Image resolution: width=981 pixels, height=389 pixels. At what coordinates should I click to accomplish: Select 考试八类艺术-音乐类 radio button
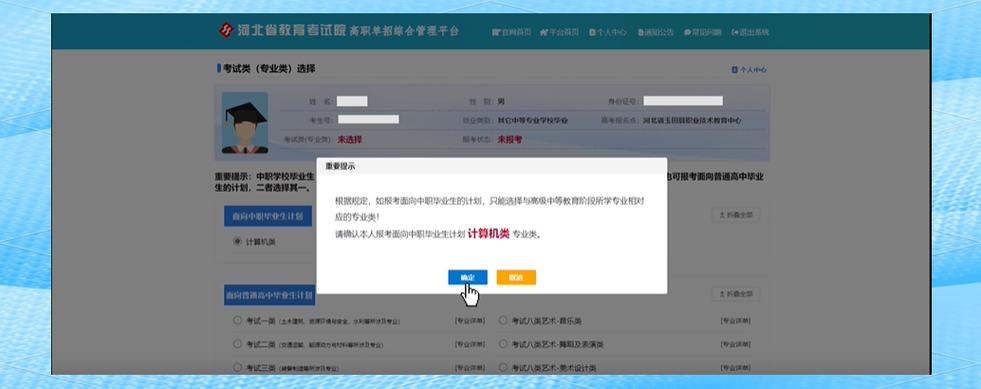click(503, 320)
